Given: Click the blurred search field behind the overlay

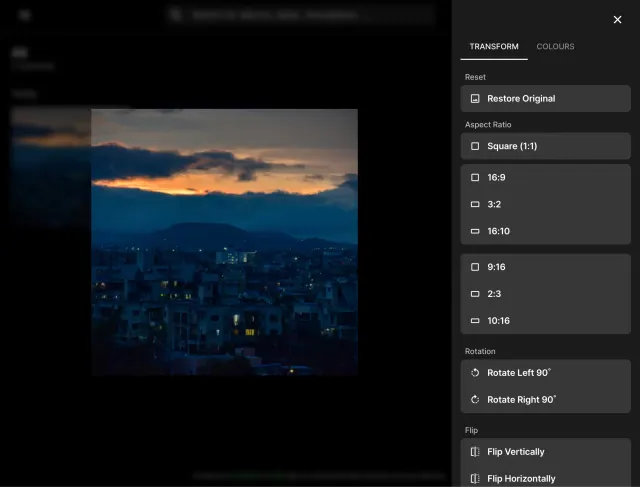Looking at the screenshot, I should point(300,15).
